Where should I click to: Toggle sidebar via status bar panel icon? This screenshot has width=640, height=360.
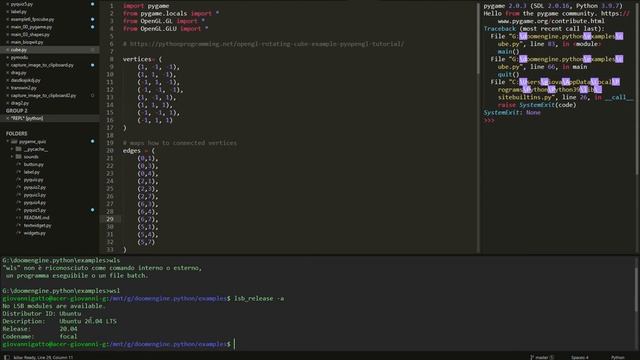click(x=7, y=357)
